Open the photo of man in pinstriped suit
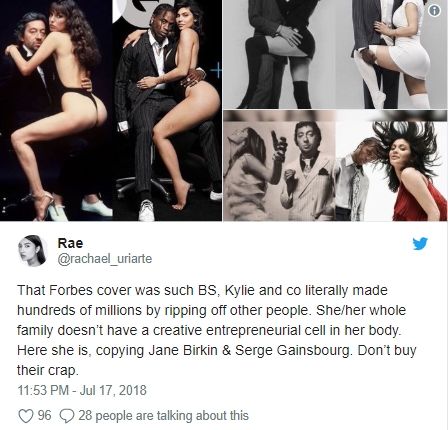Image resolution: width=448 pixels, height=430 pixels. 167,110
